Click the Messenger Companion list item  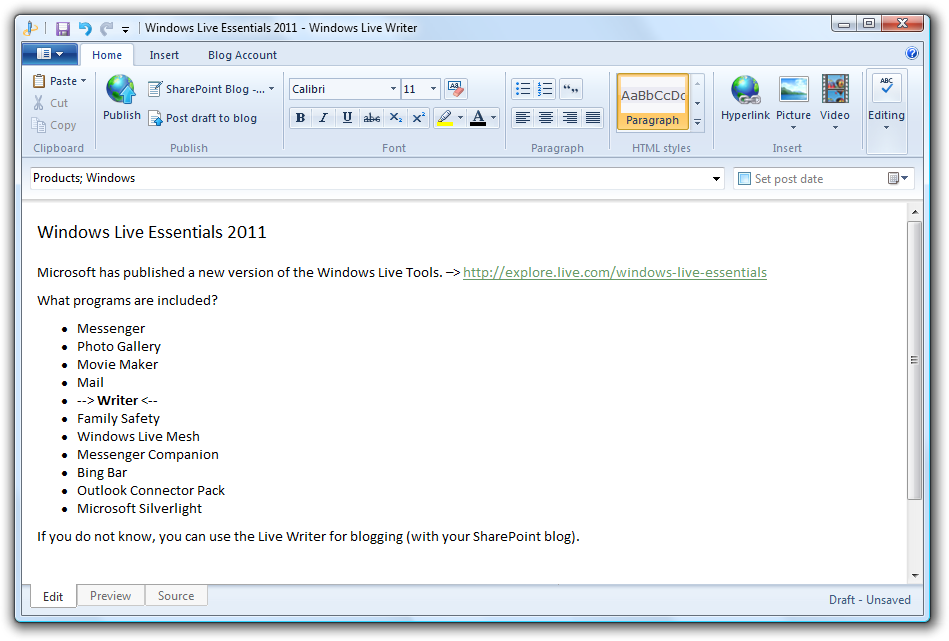(148, 455)
